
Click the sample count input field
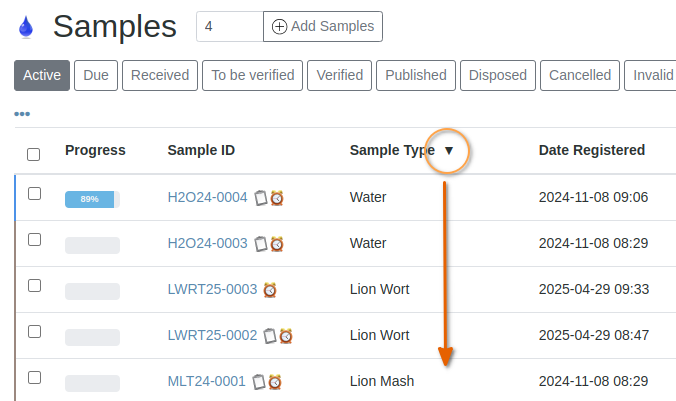(x=230, y=27)
